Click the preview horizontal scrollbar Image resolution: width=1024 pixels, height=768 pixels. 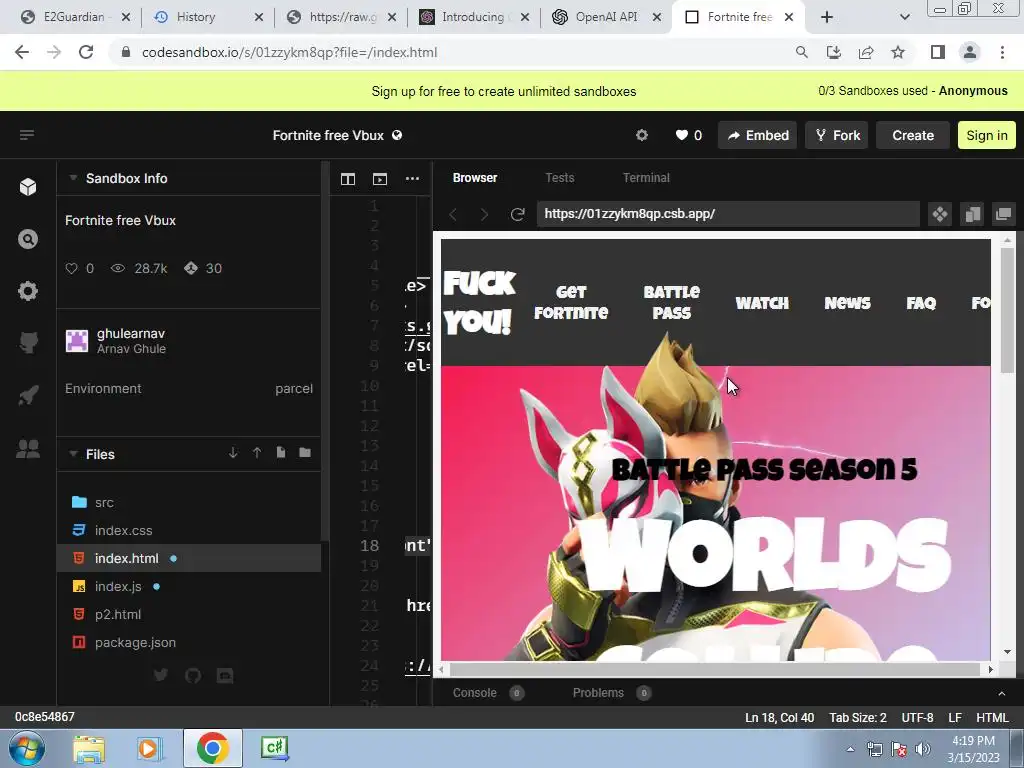tap(716, 669)
